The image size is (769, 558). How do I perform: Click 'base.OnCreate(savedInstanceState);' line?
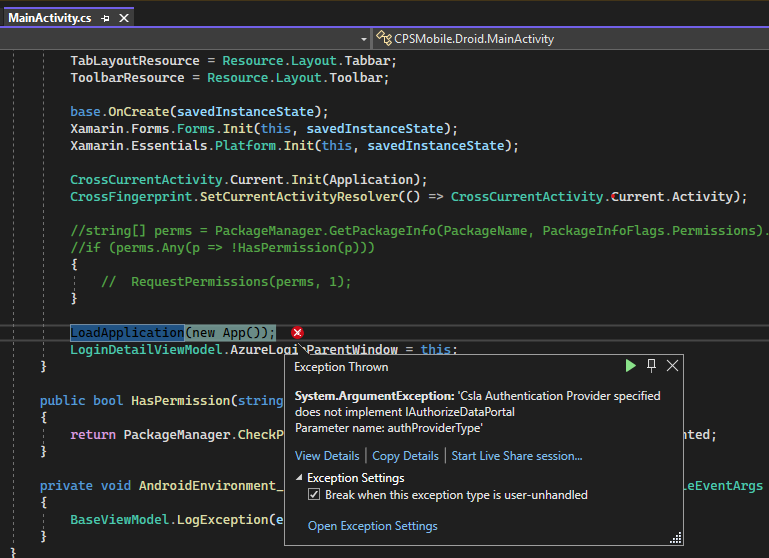pos(199,111)
